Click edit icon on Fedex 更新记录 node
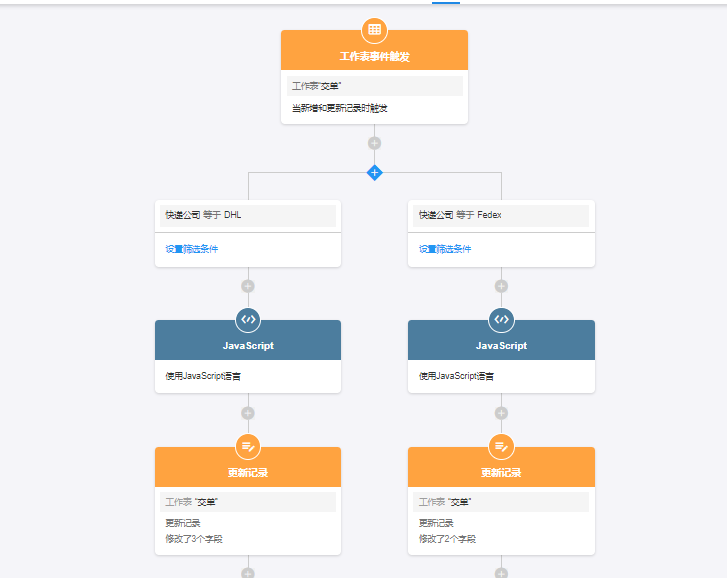Image resolution: width=727 pixels, height=578 pixels. pyautogui.click(x=501, y=447)
